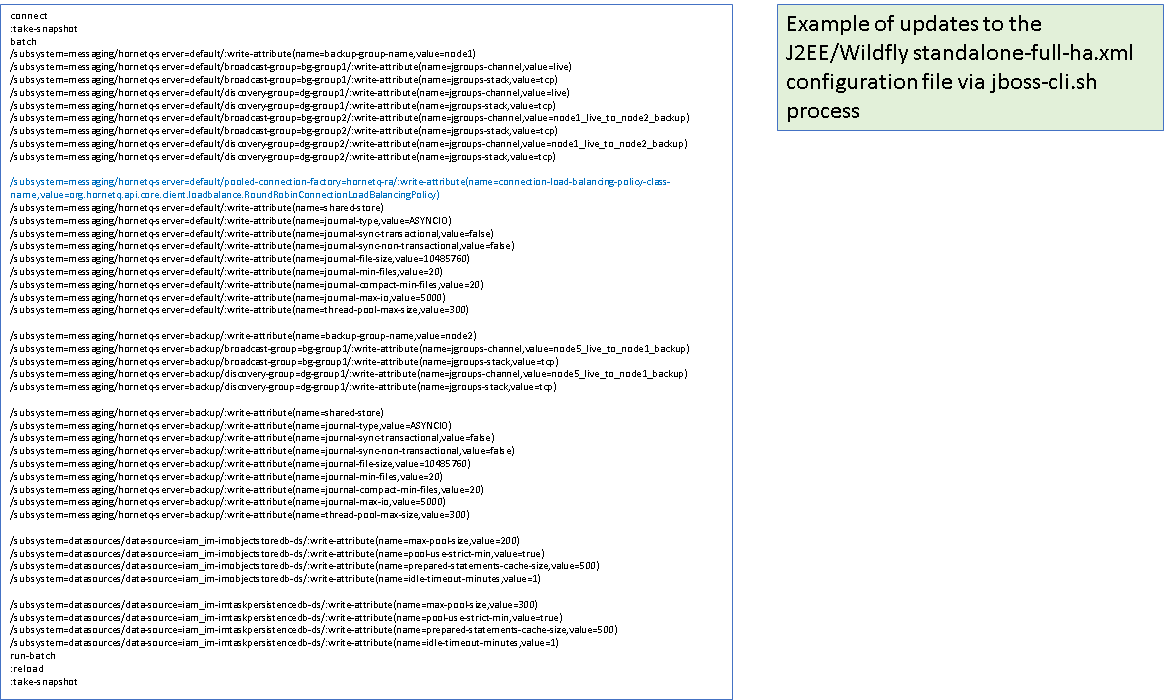Click the 'batch' command line
Screen dimensions: 1164x700
[x=23, y=42]
